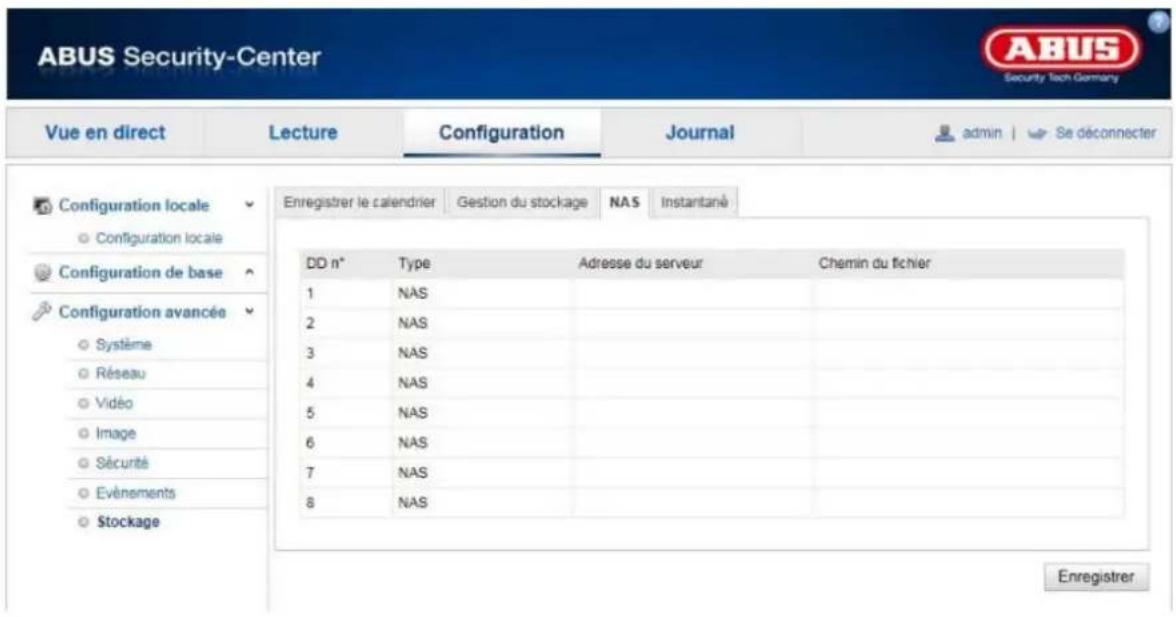Collapse the Configuration locale section arrow
This screenshot has height=617, width=1176.
coord(250,205)
